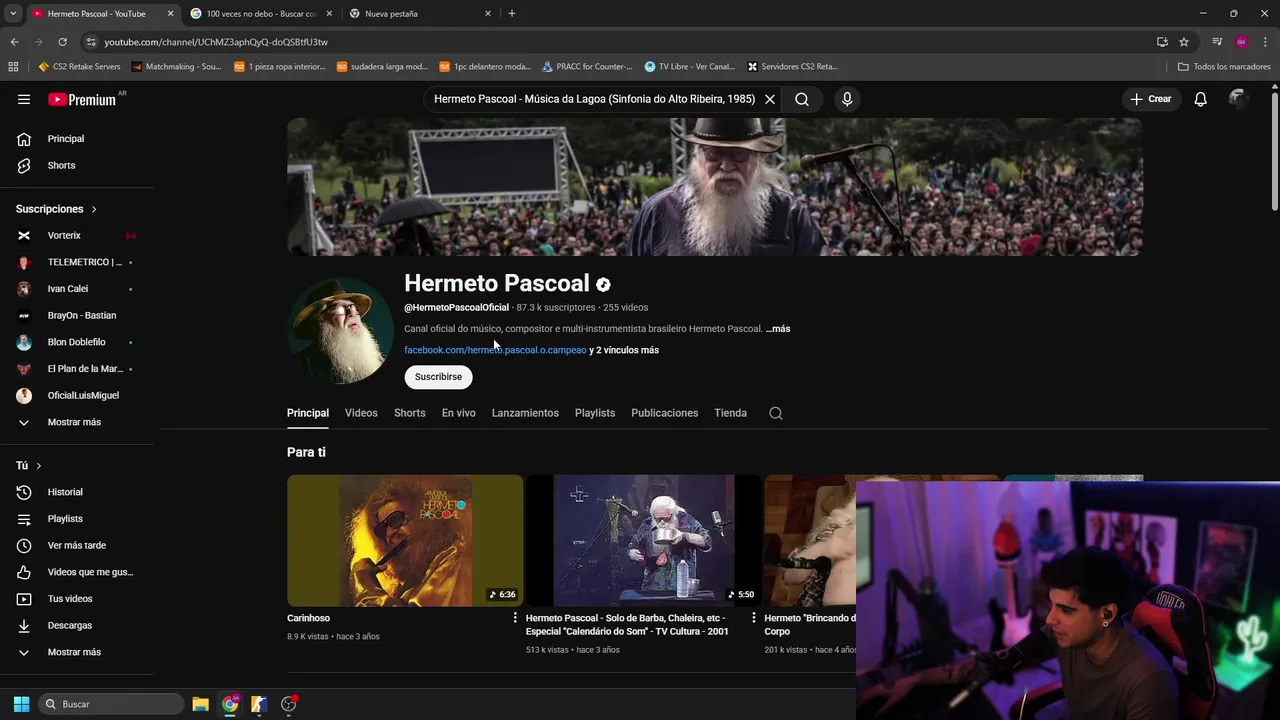Open the Publicaciones tab
Screen dimensions: 1280x720
click(664, 413)
